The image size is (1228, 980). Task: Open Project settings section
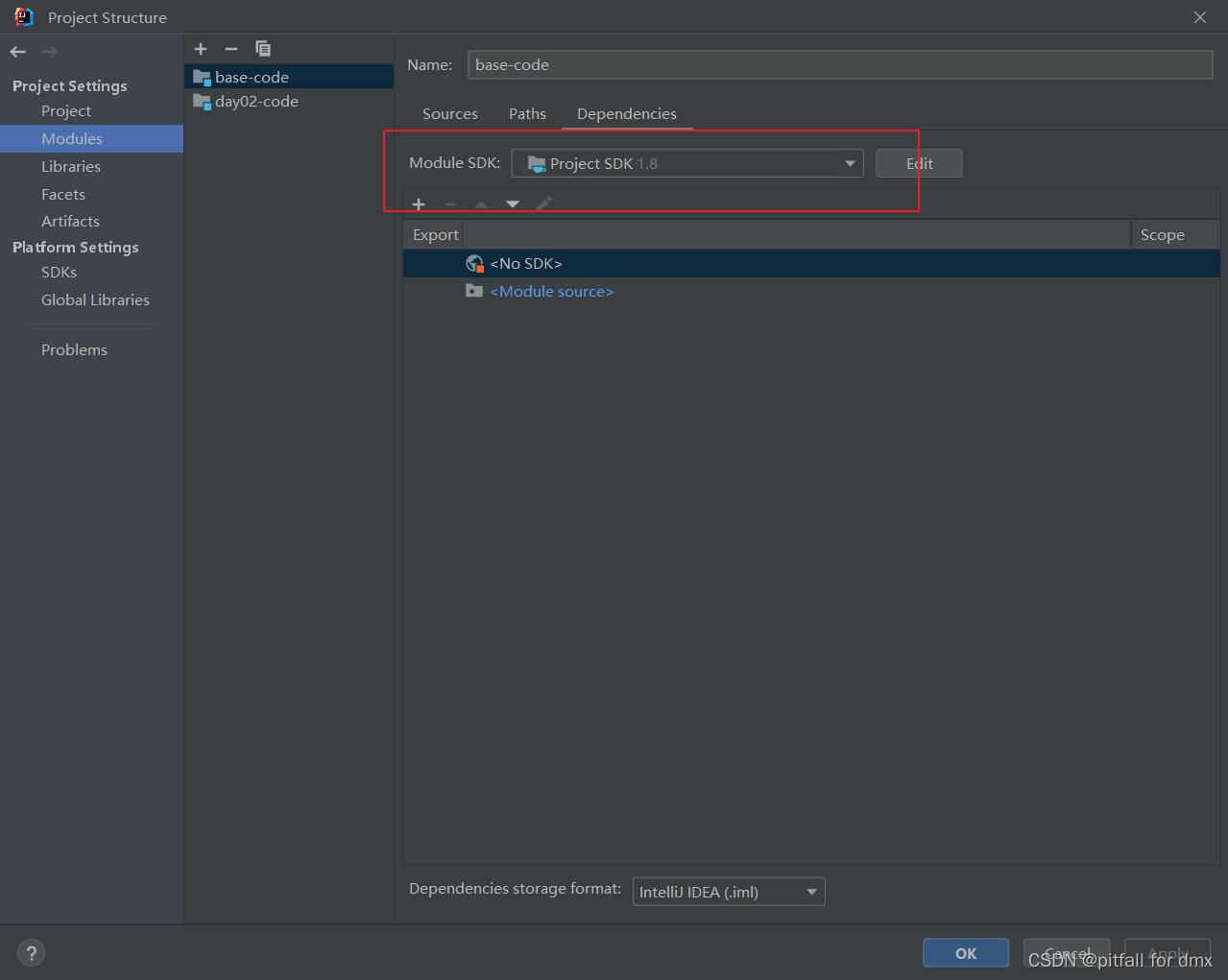(66, 111)
